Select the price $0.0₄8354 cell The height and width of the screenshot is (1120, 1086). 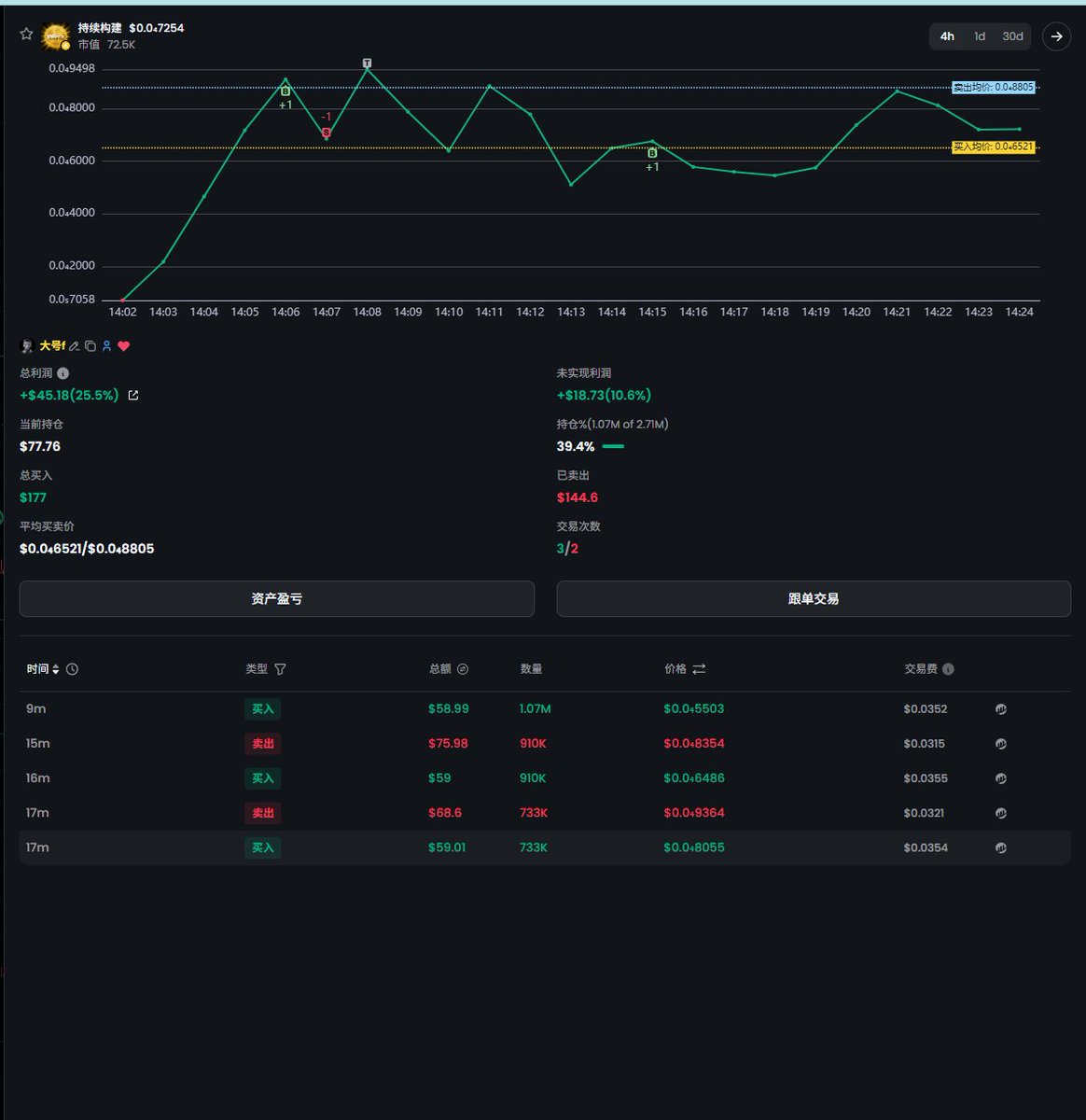694,744
